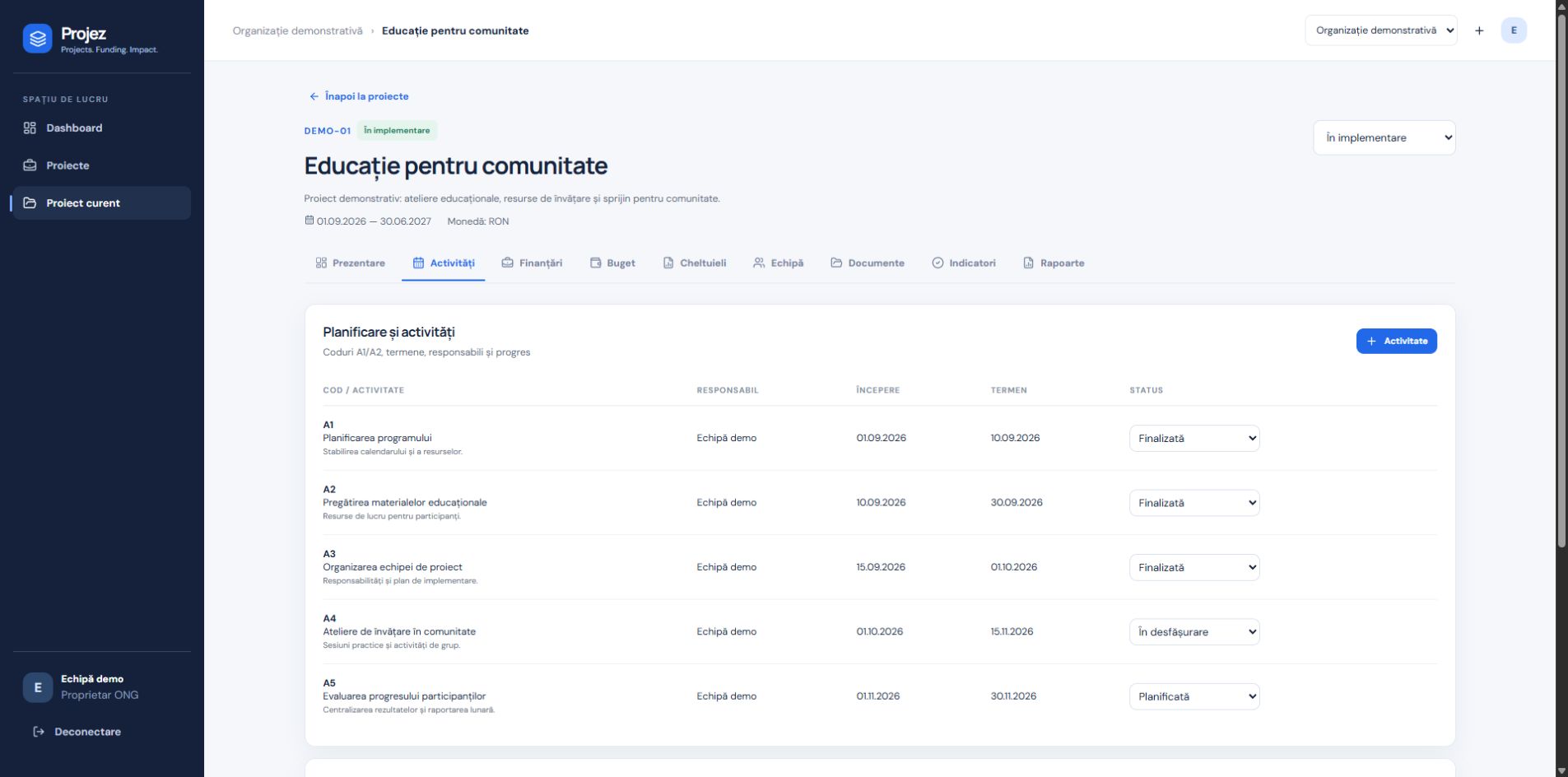Click the Echipă demo avatar in sidebar
1568x777 pixels.
tap(37, 687)
